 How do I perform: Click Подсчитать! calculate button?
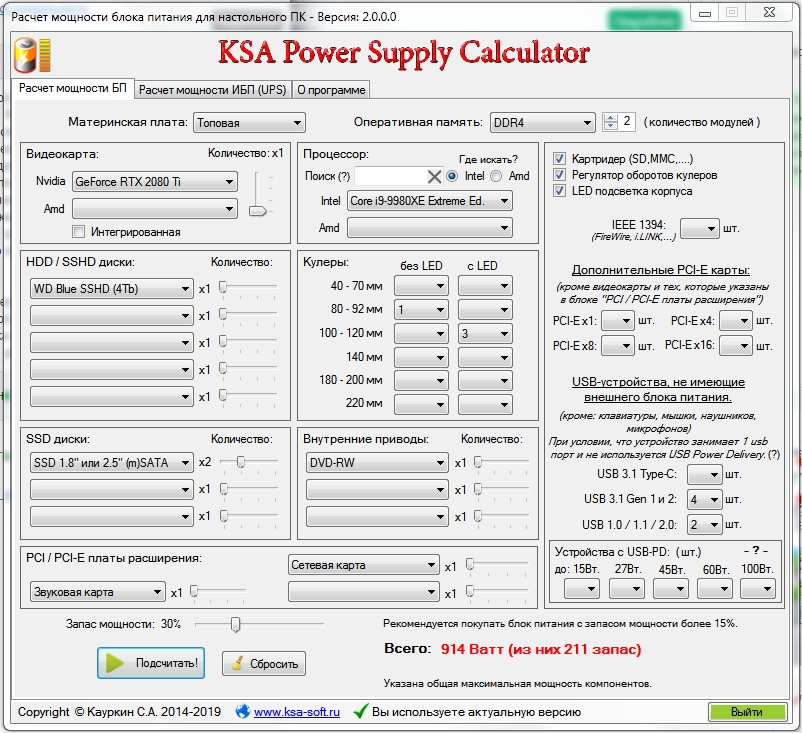pos(151,663)
